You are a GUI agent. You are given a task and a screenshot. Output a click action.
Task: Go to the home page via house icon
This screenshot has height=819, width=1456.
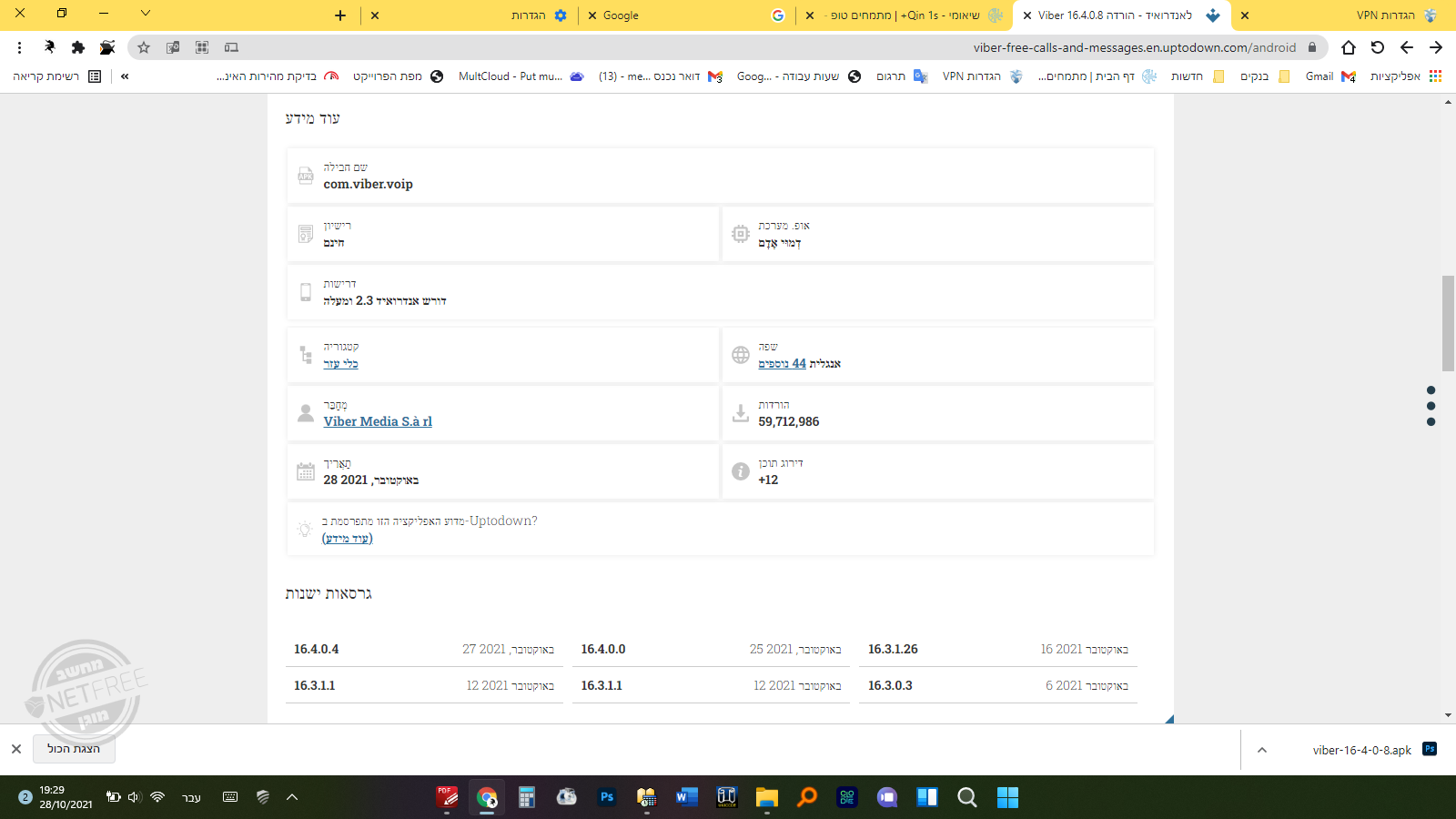[1349, 47]
